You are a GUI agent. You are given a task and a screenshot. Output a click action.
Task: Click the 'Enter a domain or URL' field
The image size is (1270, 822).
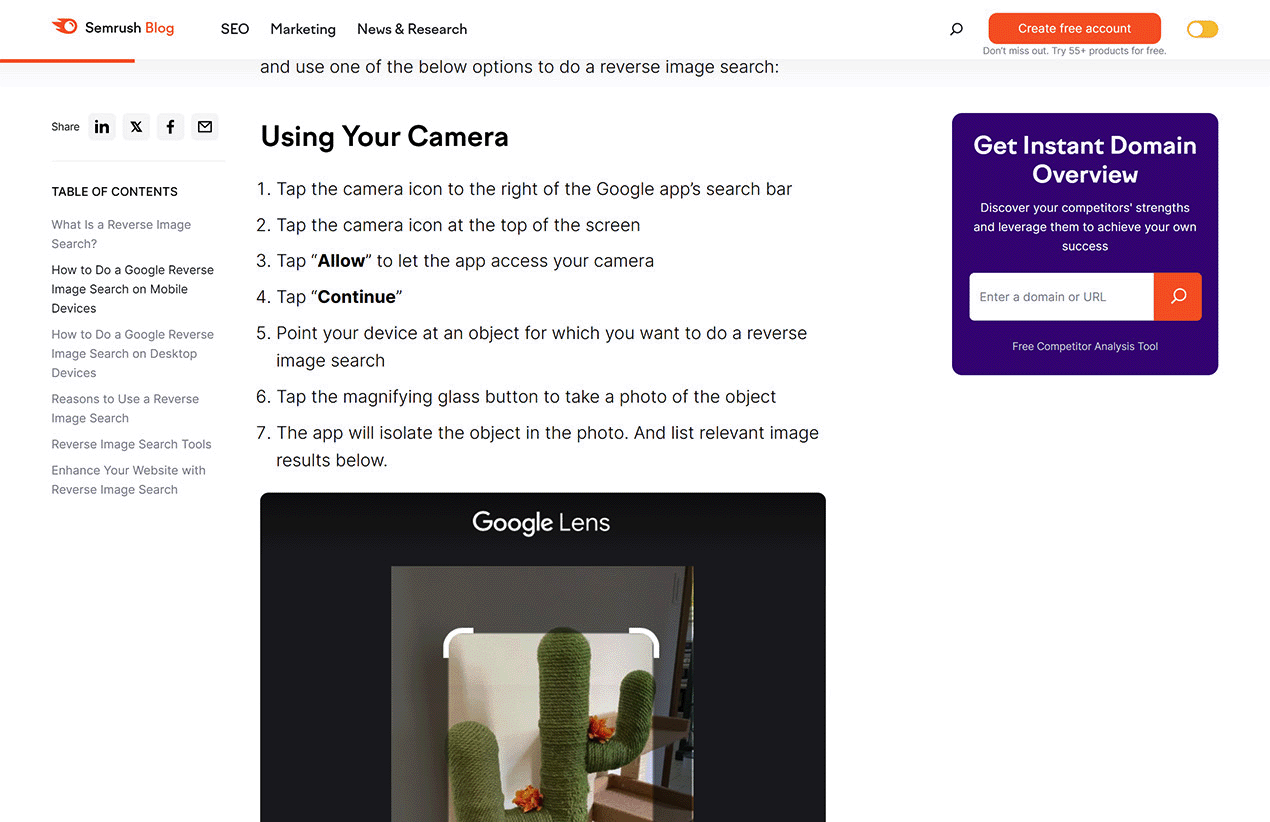click(1060, 297)
